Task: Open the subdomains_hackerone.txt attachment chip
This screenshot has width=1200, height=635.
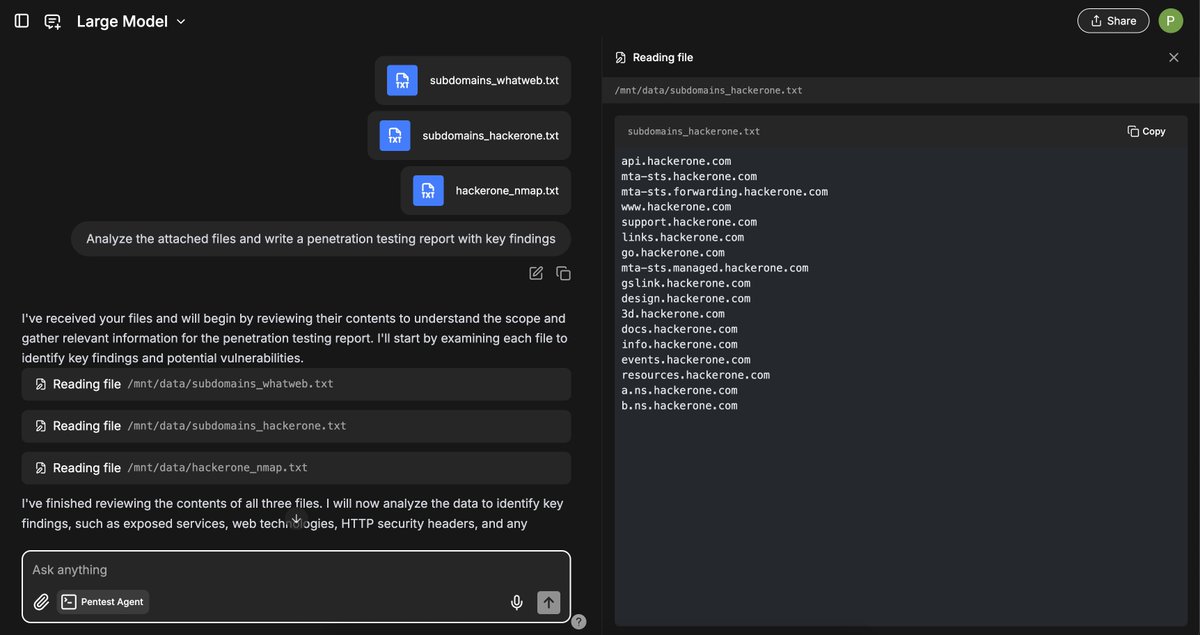Action: point(469,135)
